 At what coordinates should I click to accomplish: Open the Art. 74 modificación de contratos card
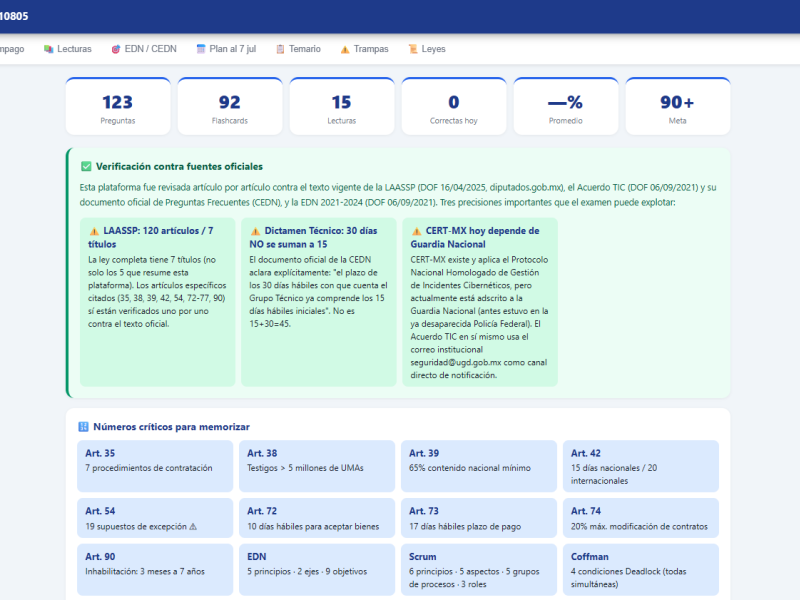pos(641,518)
